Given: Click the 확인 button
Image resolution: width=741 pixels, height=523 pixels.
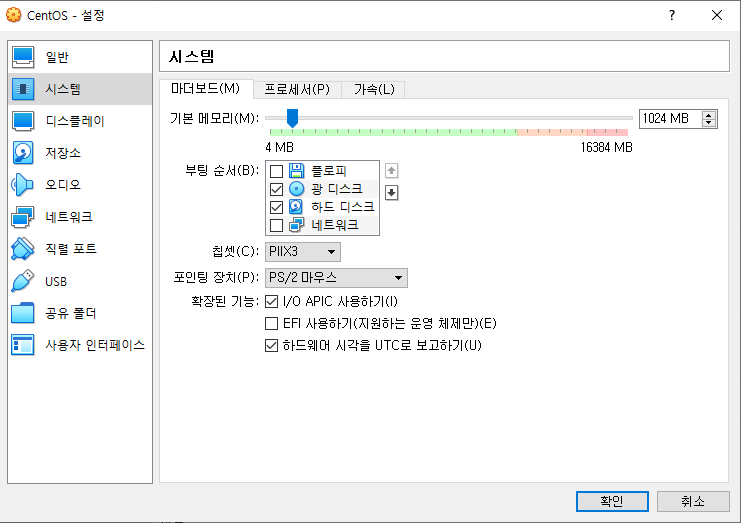Looking at the screenshot, I should point(612,501).
